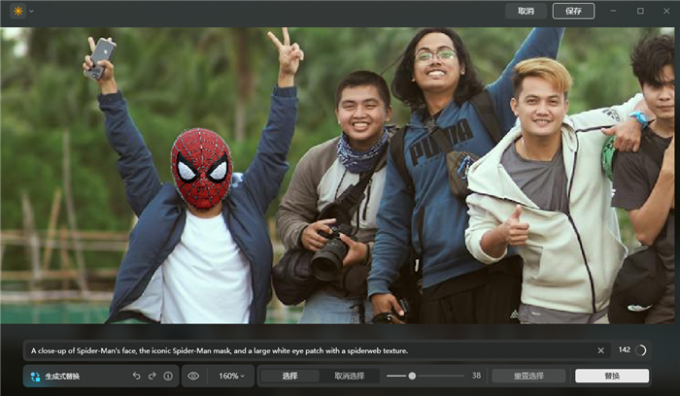The width and height of the screenshot is (680, 396).
Task: Click the sun app icon
Action: coord(18,11)
